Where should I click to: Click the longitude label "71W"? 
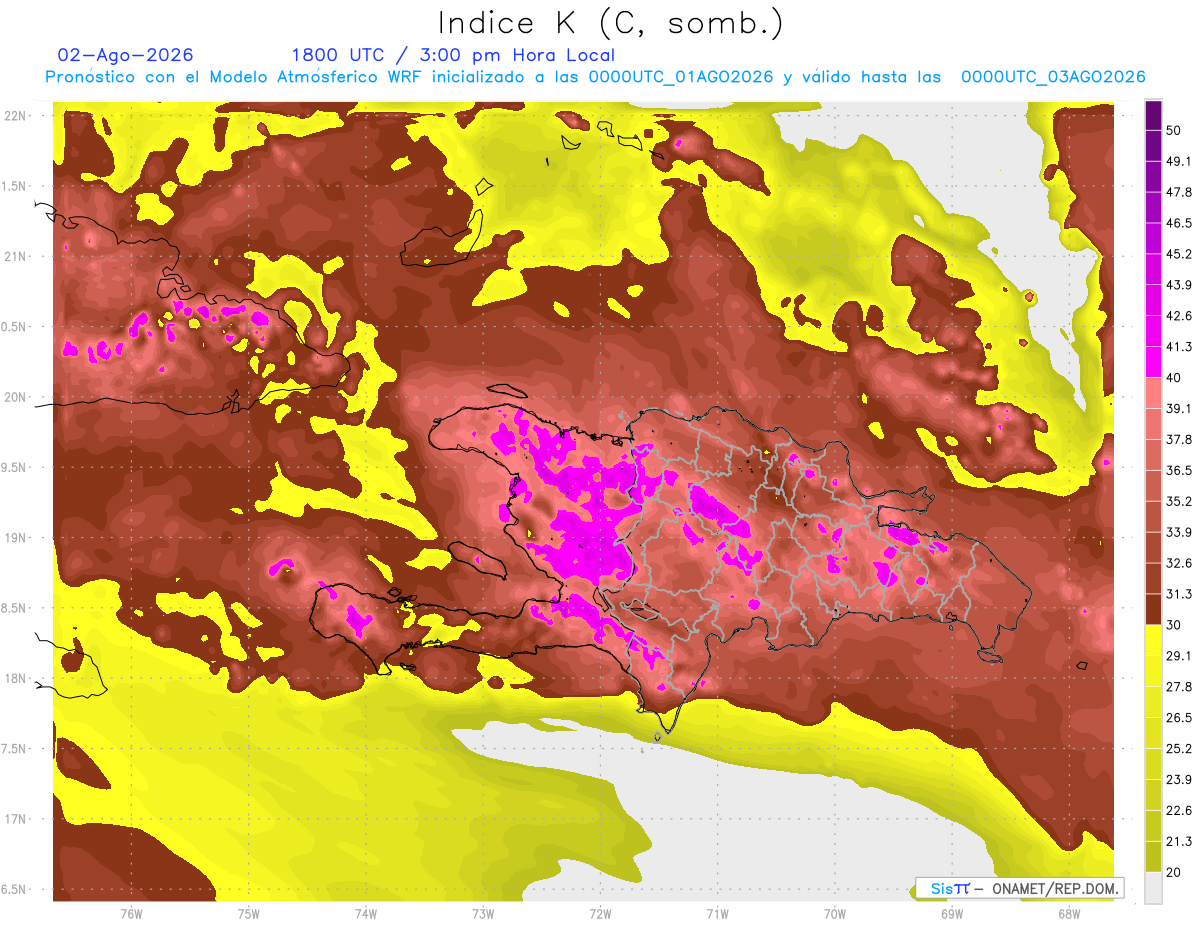tap(717, 914)
